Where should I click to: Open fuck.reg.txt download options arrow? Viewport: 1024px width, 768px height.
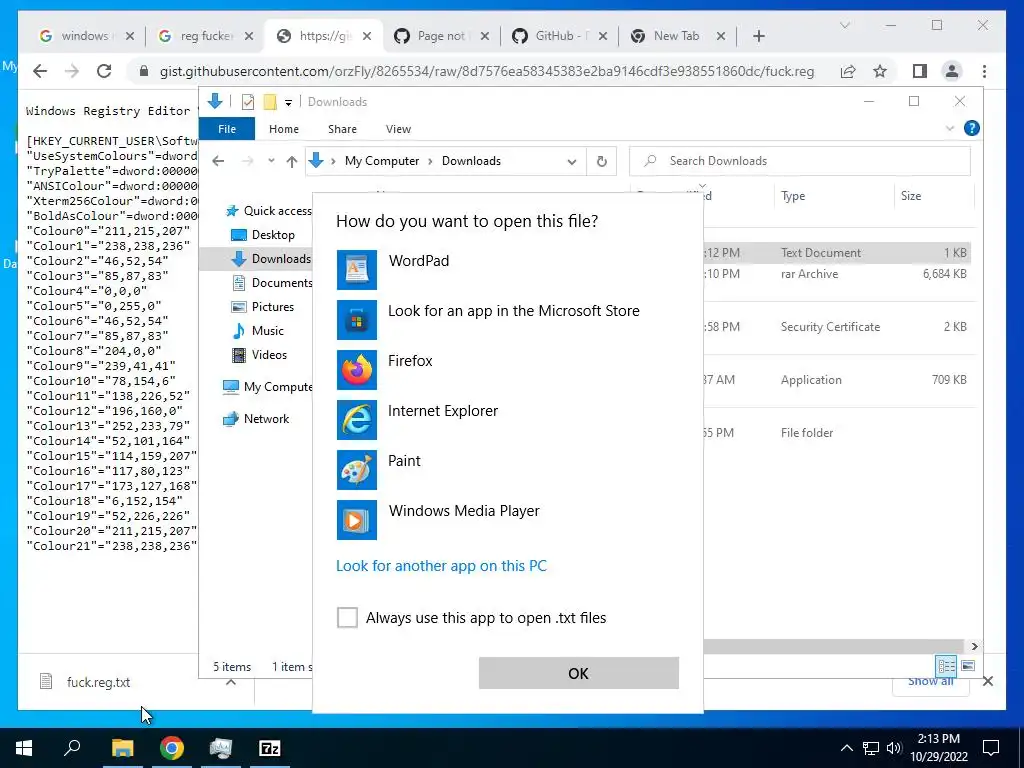click(231, 682)
